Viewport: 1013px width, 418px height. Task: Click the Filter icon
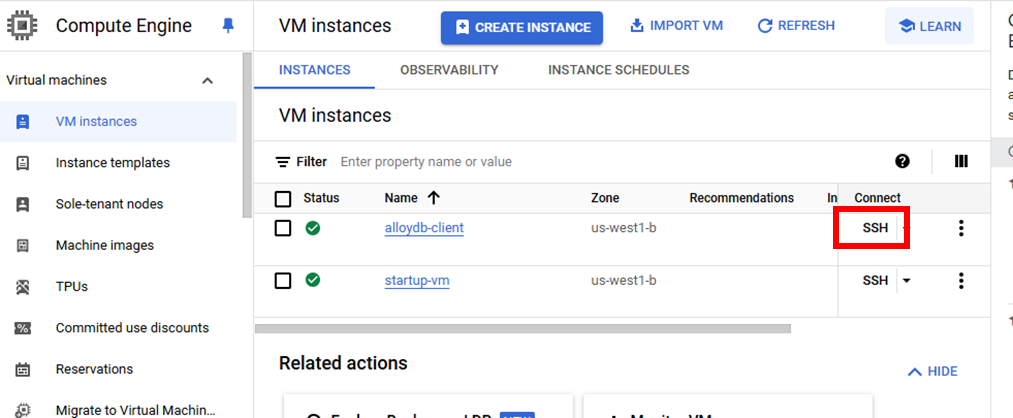[282, 162]
